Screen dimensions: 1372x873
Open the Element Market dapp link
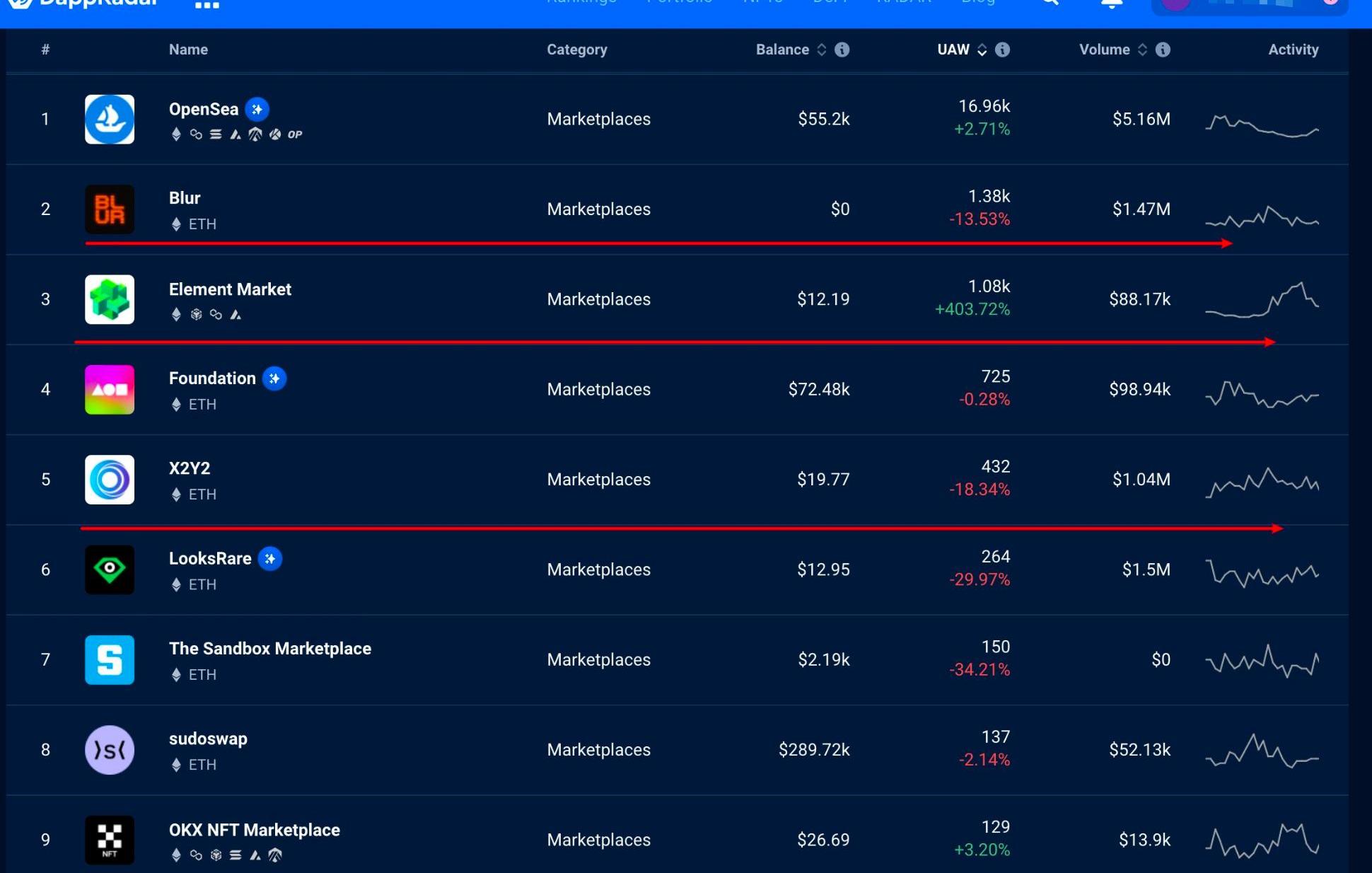point(230,289)
